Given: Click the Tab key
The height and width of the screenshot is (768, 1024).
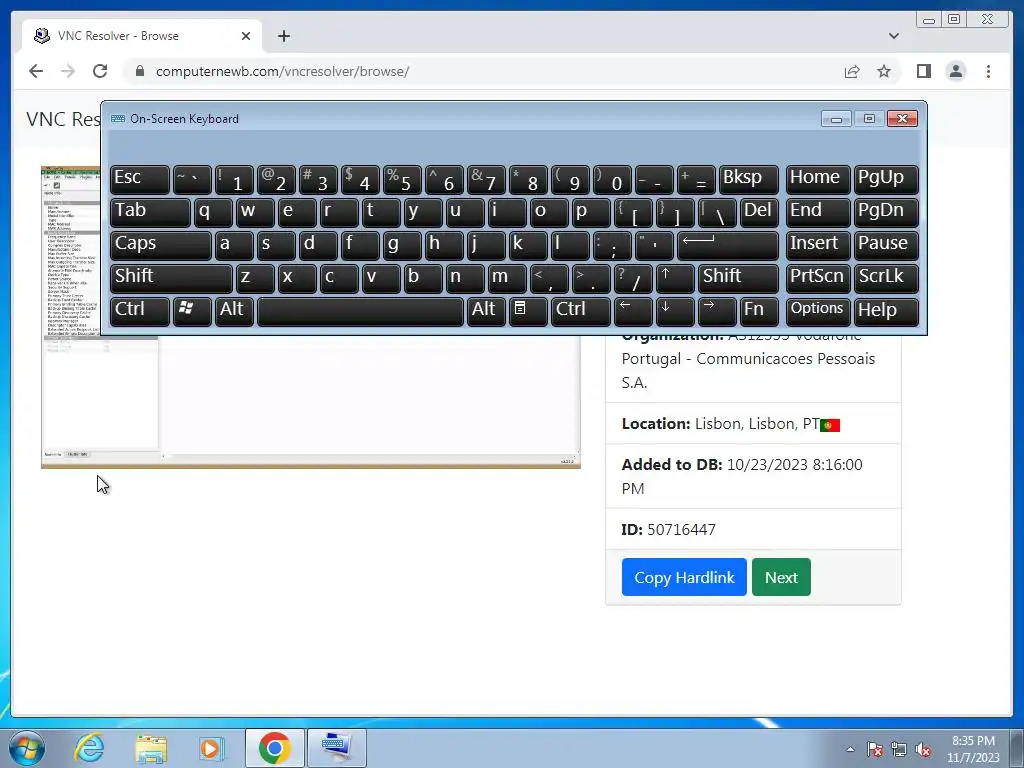Looking at the screenshot, I should pyautogui.click(x=150, y=212).
